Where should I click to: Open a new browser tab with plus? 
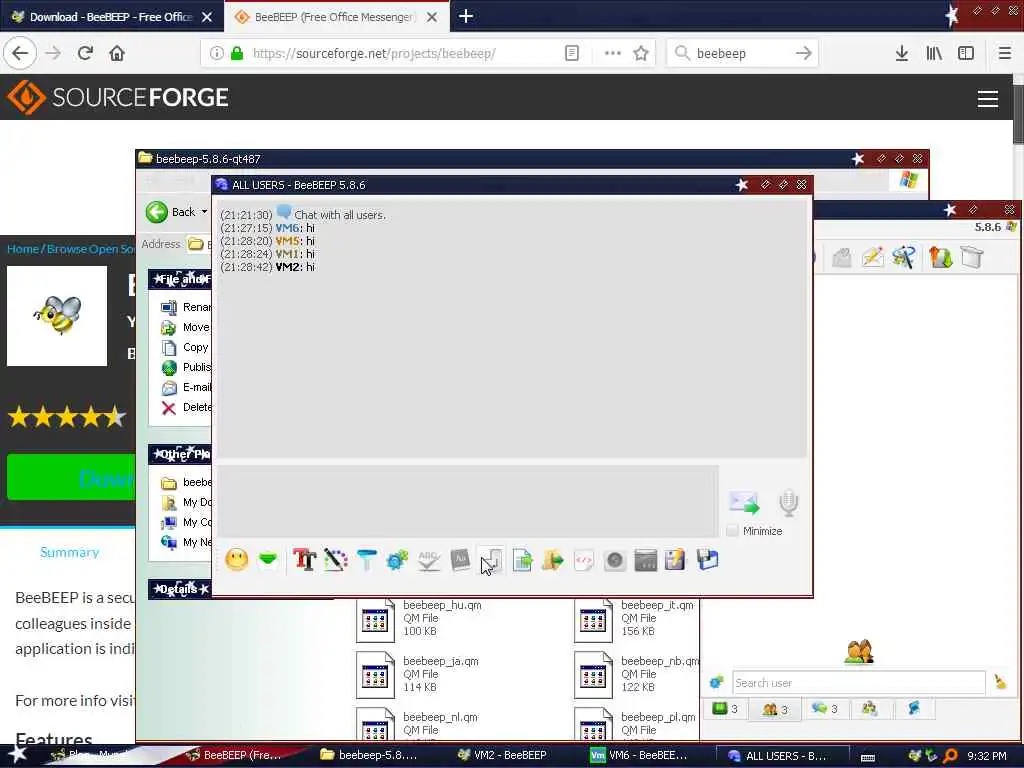point(466,16)
